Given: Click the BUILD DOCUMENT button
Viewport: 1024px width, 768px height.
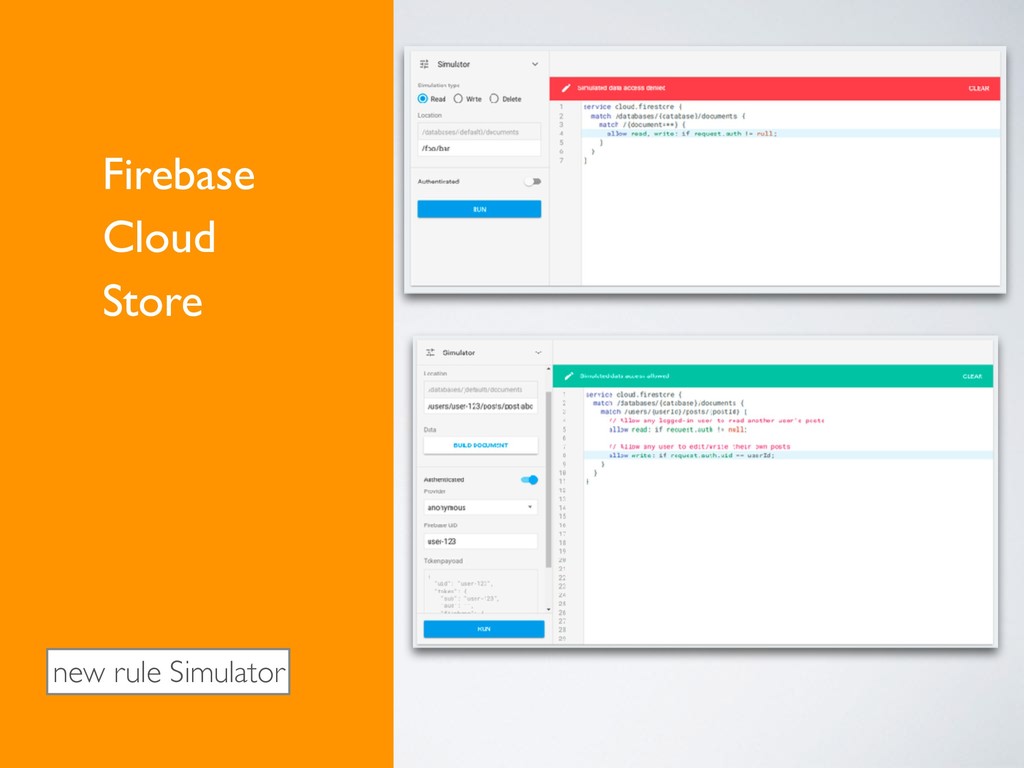Looking at the screenshot, I should click(x=481, y=445).
